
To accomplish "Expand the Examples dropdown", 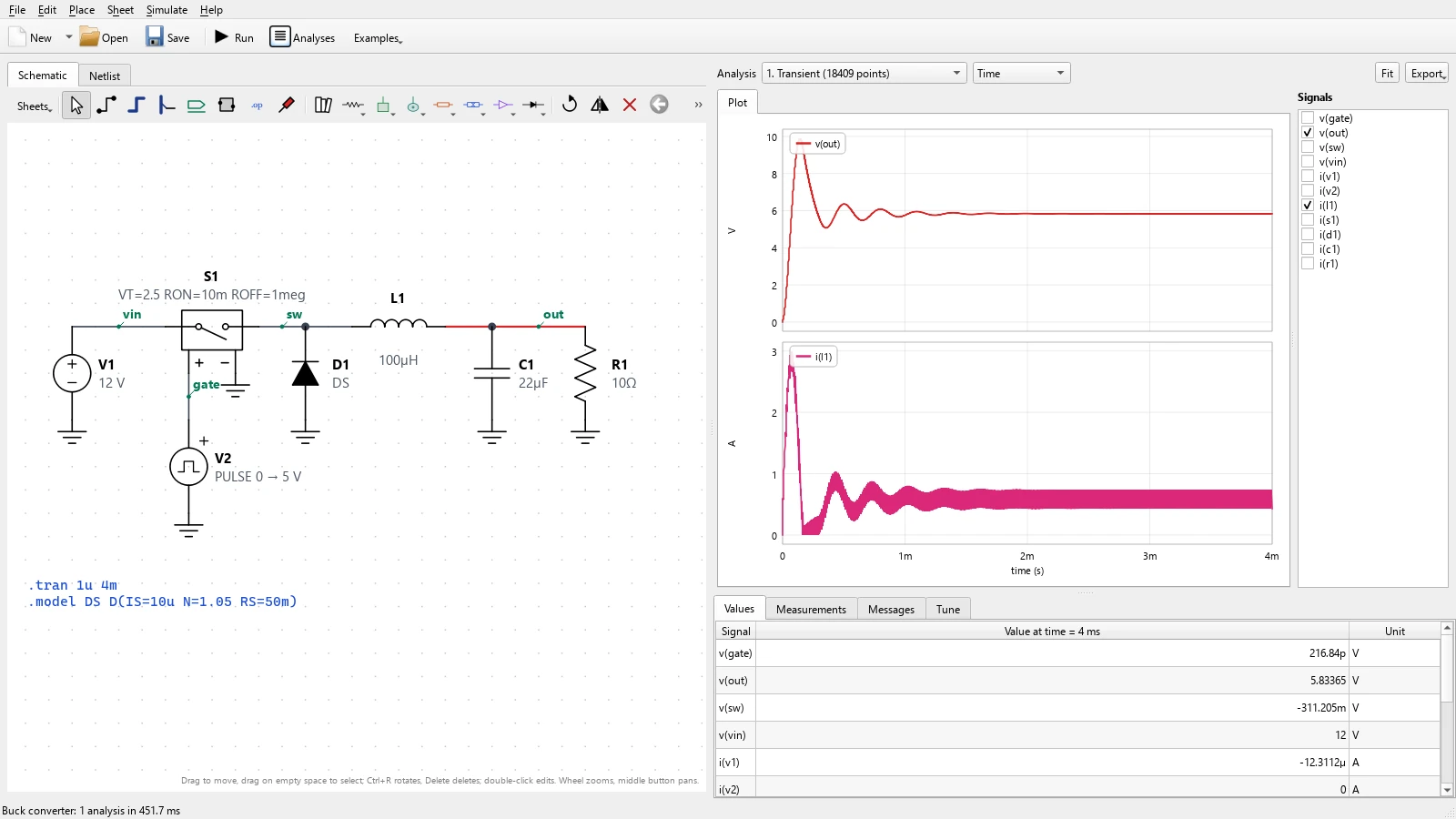I will click(378, 38).
